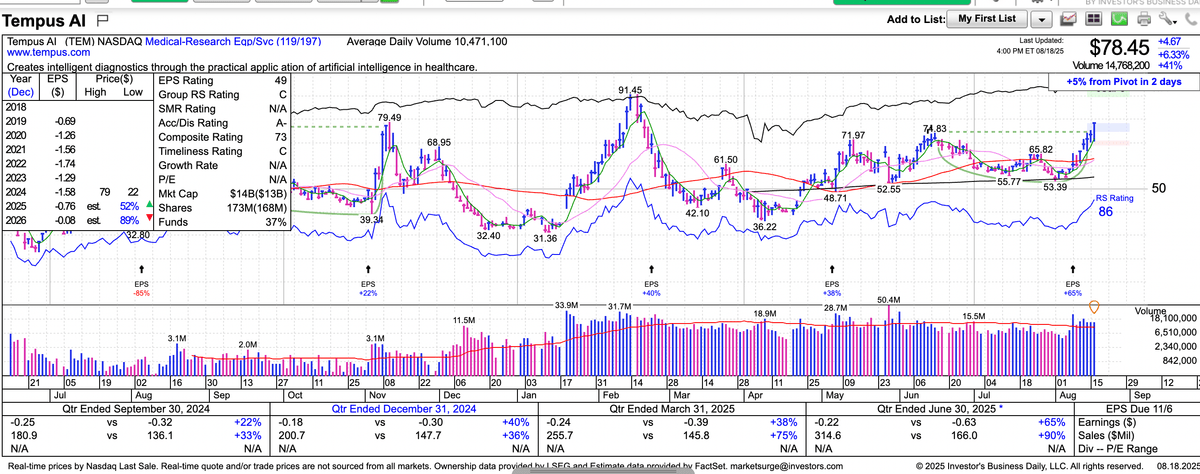The image size is (1200, 474).
Task: Click the EPS Rating row in ratings table
Action: [x=222, y=80]
